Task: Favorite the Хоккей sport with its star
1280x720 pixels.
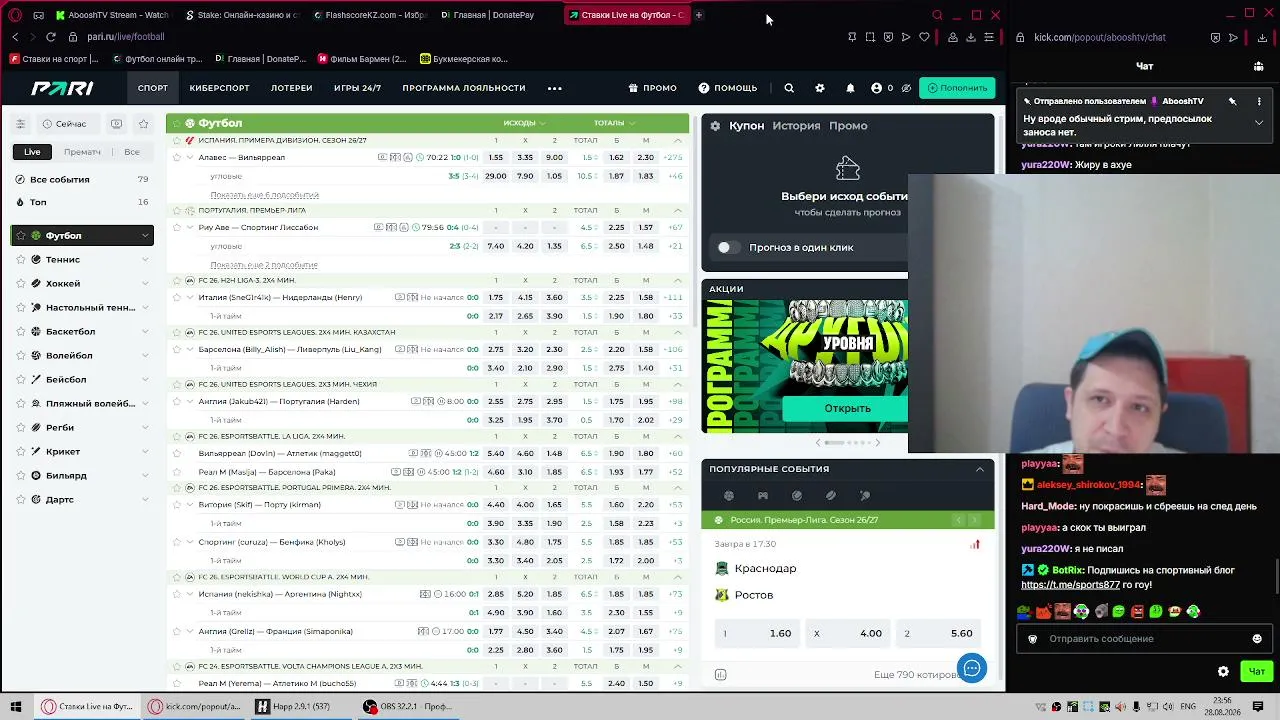Action: [x=22, y=283]
